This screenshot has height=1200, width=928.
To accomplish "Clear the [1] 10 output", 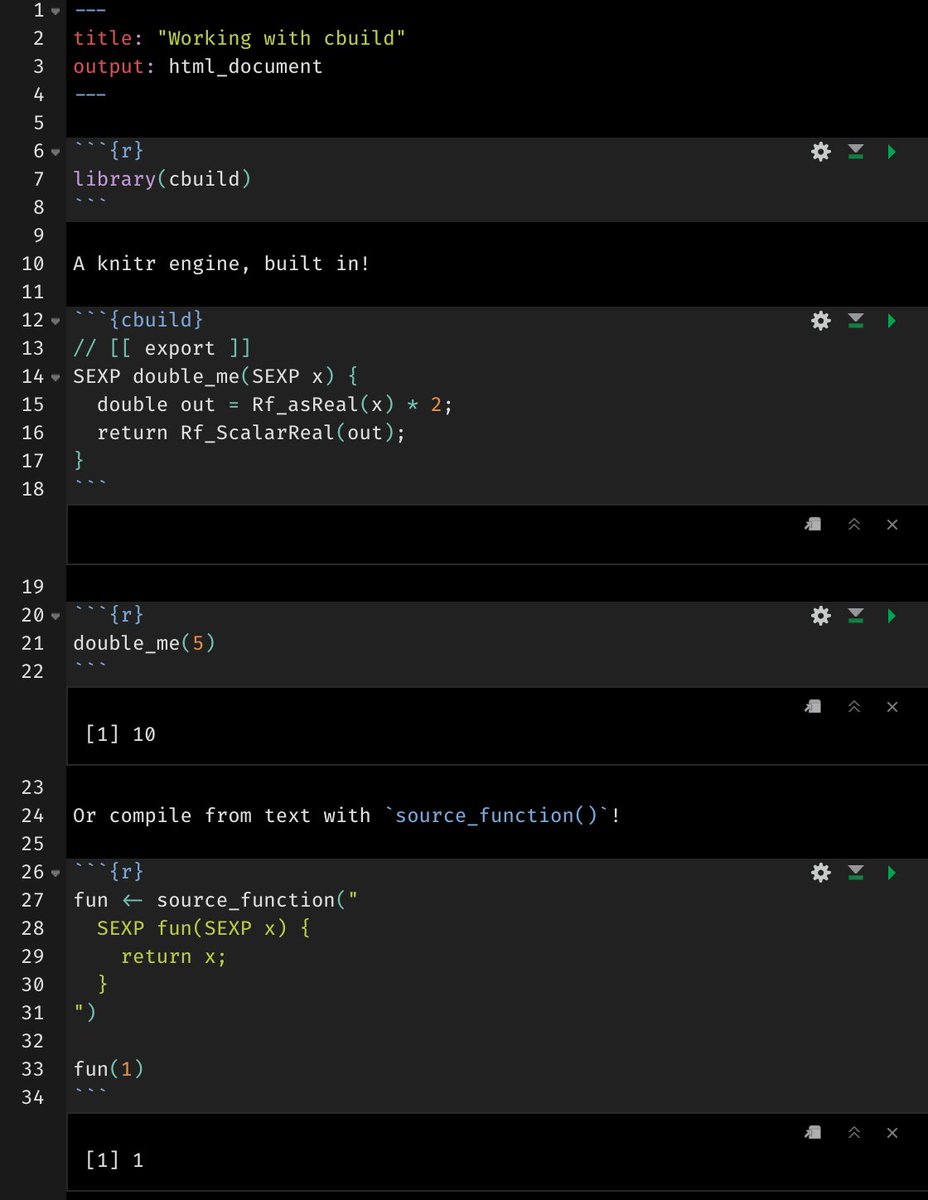I will (x=892, y=706).
